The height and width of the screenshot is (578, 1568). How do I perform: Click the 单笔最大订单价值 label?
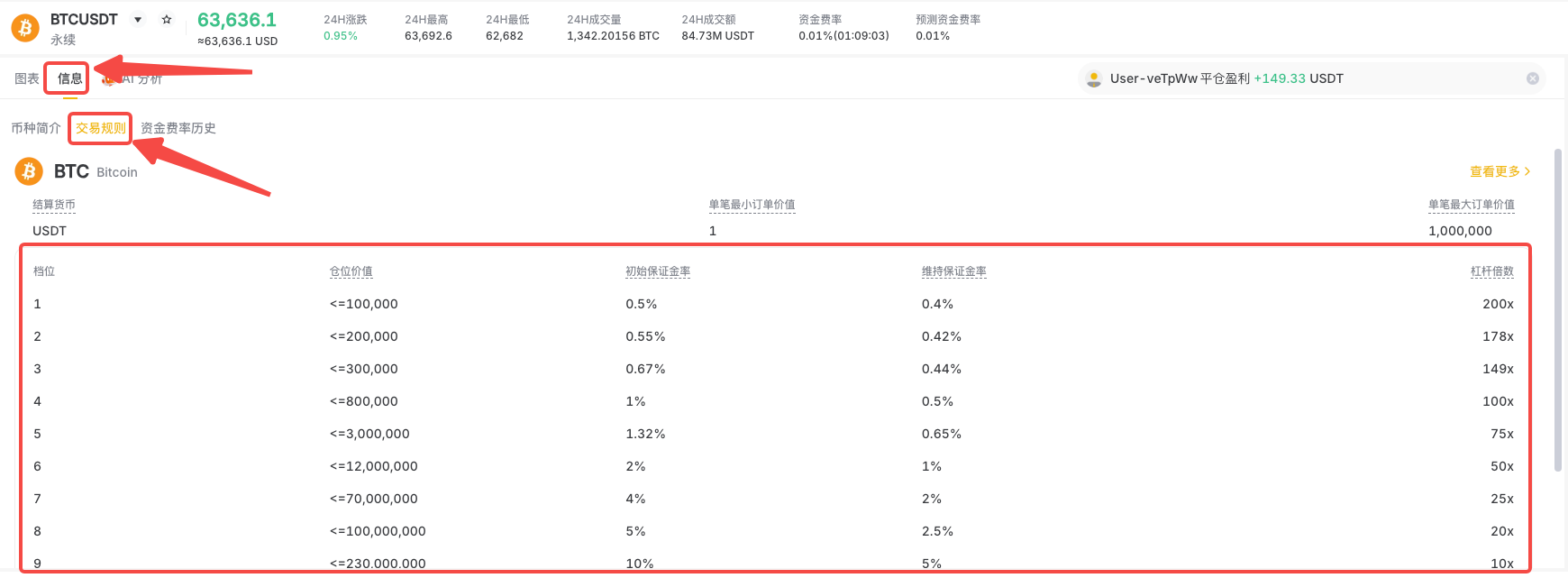(1472, 205)
